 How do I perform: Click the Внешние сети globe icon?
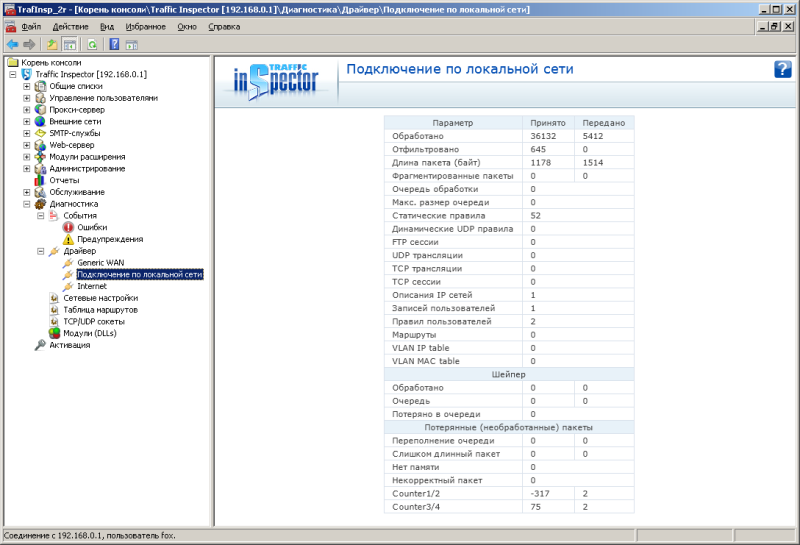pos(40,121)
